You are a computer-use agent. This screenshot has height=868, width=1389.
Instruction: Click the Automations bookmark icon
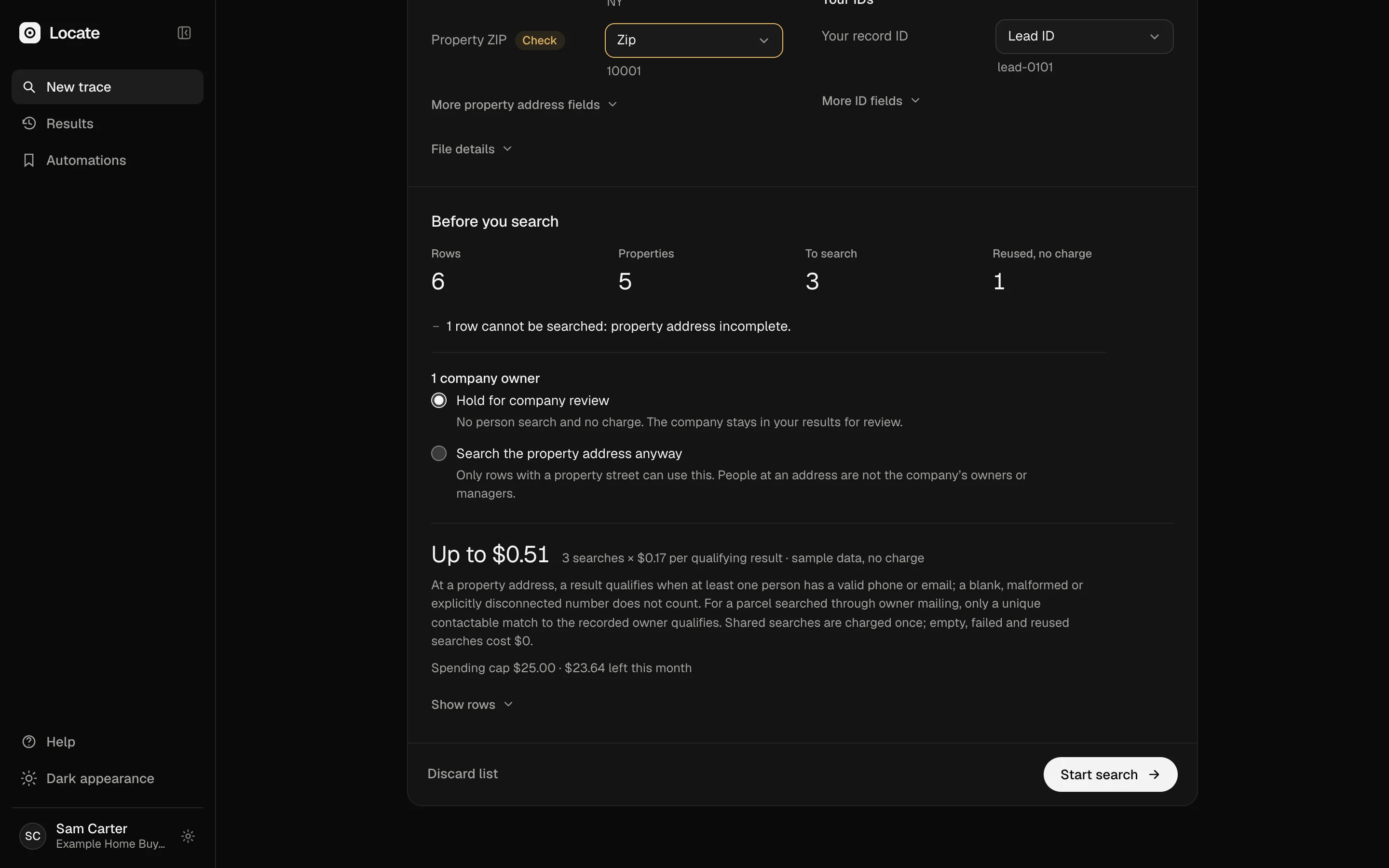pyautogui.click(x=29, y=160)
